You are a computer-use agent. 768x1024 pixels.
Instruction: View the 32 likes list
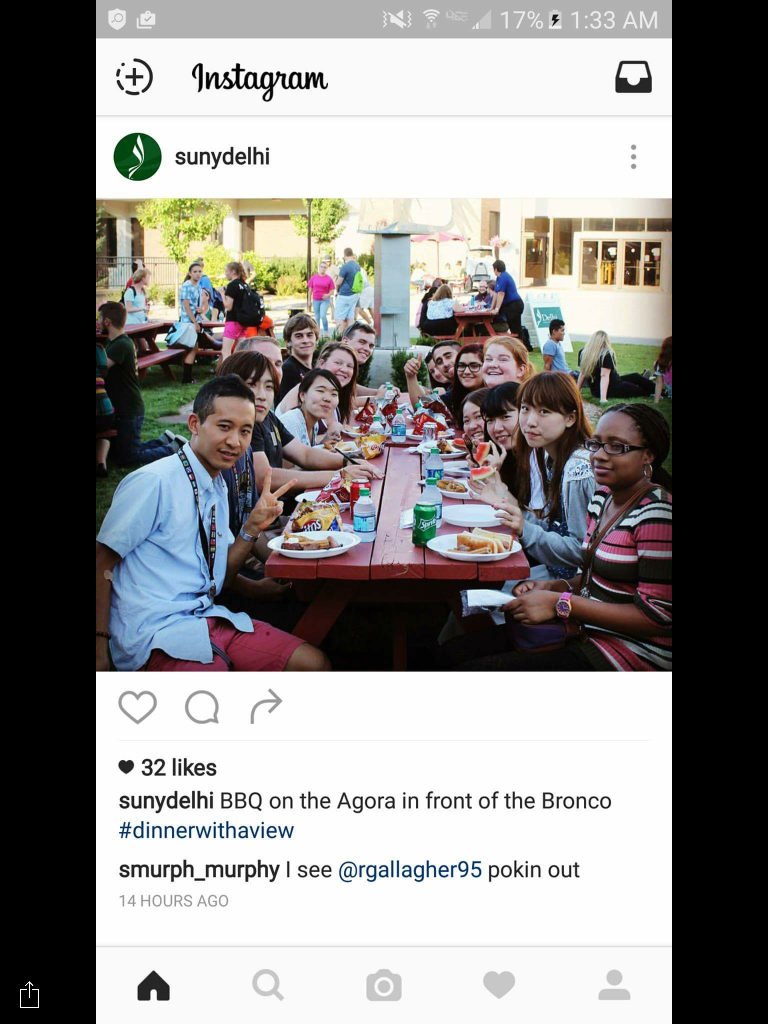point(168,767)
